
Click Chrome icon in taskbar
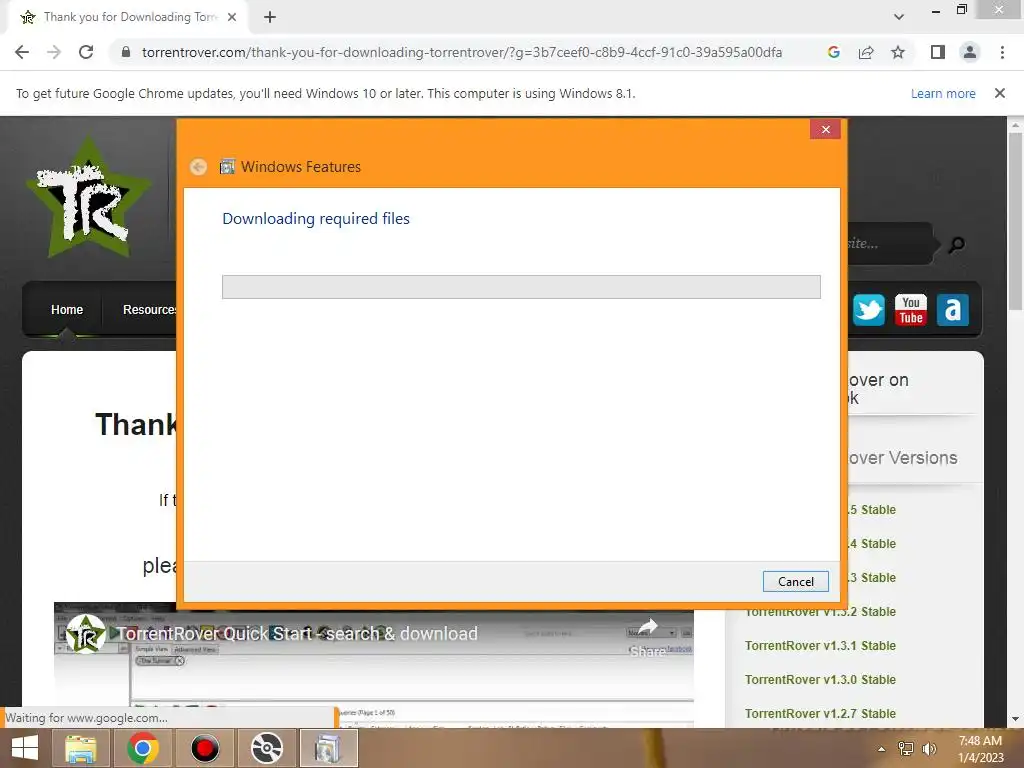click(x=143, y=748)
